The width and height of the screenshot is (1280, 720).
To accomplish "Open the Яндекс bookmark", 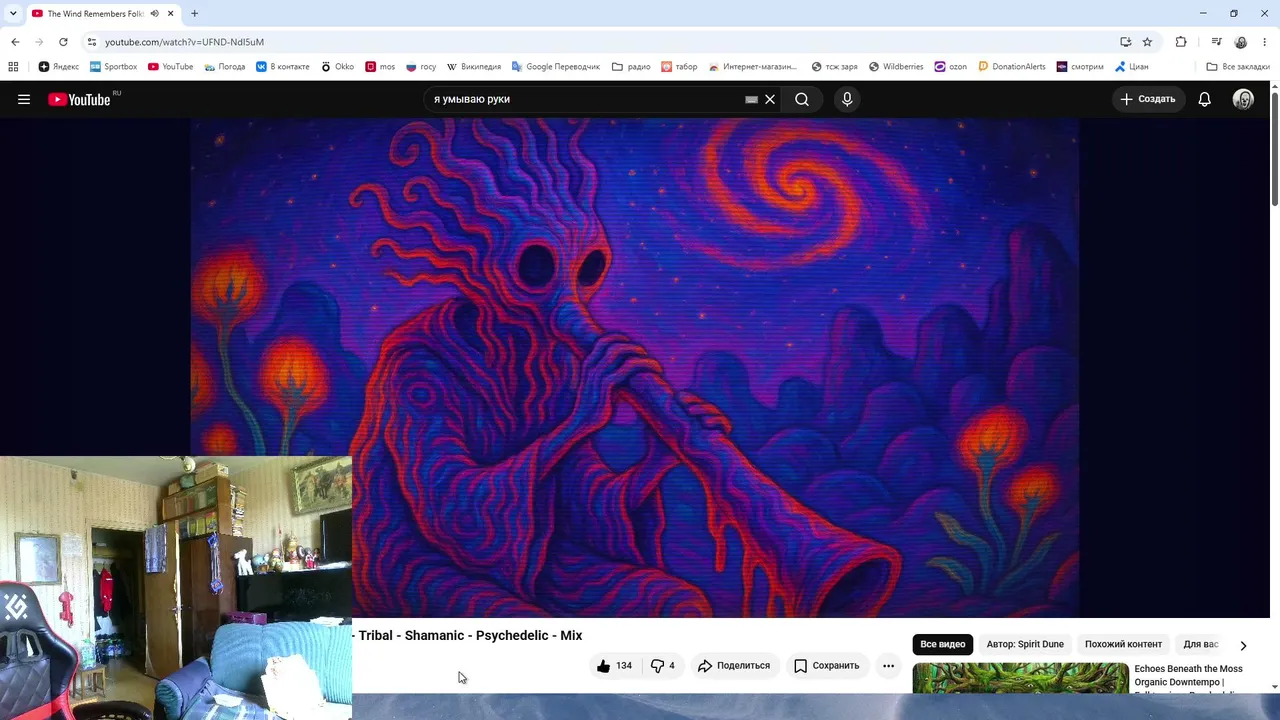I will click(59, 67).
